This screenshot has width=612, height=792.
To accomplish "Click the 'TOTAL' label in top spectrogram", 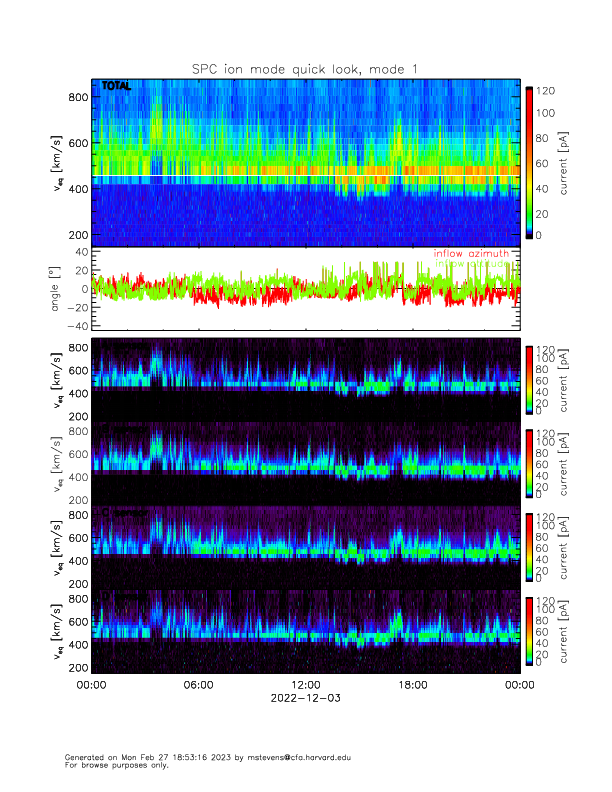I will point(116,88).
